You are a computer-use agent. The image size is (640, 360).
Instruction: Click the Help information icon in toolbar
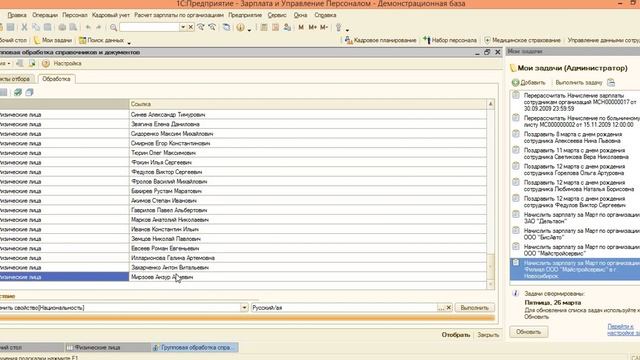click(240, 27)
